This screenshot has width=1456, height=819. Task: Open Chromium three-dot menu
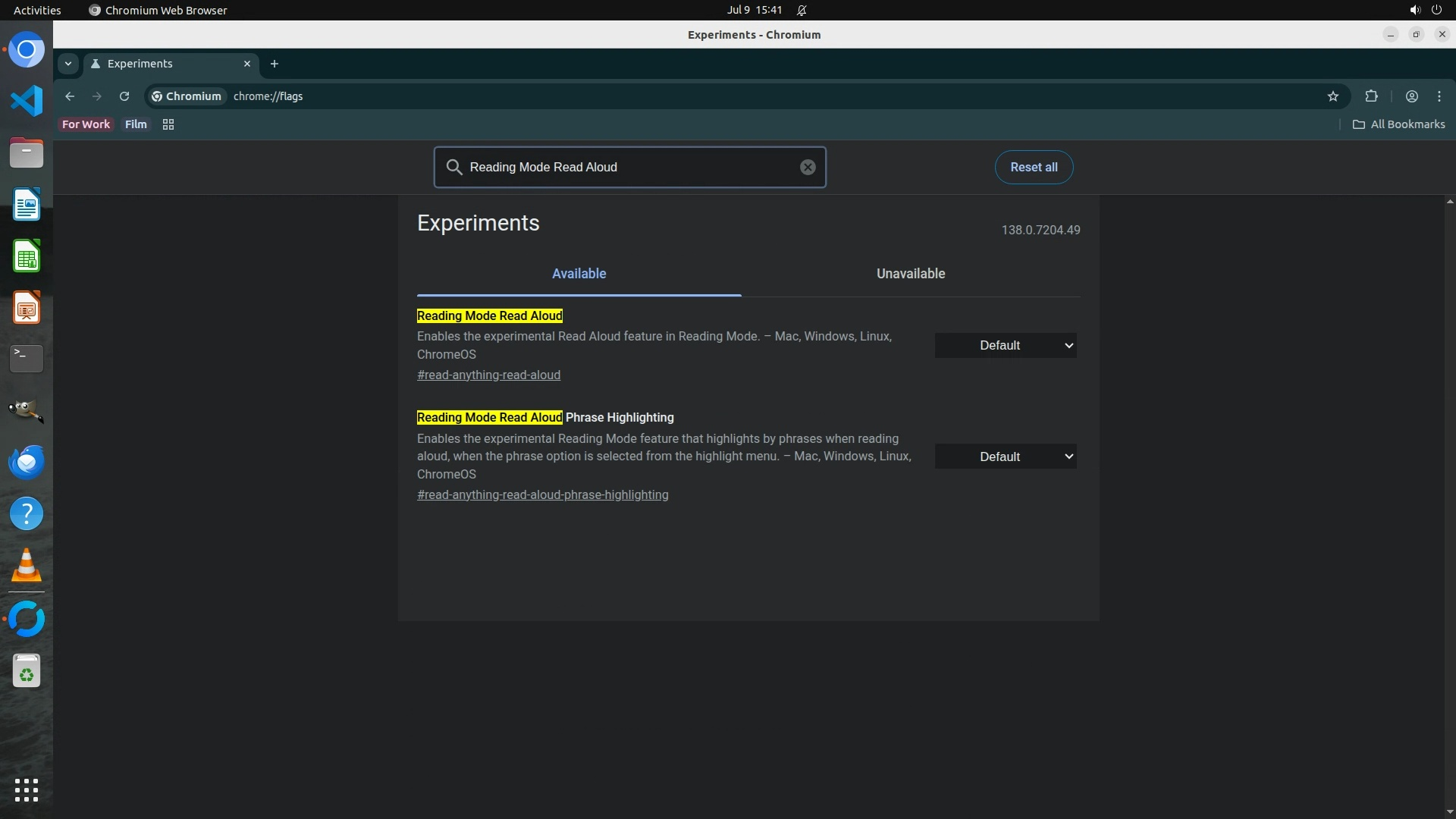pyautogui.click(x=1439, y=96)
